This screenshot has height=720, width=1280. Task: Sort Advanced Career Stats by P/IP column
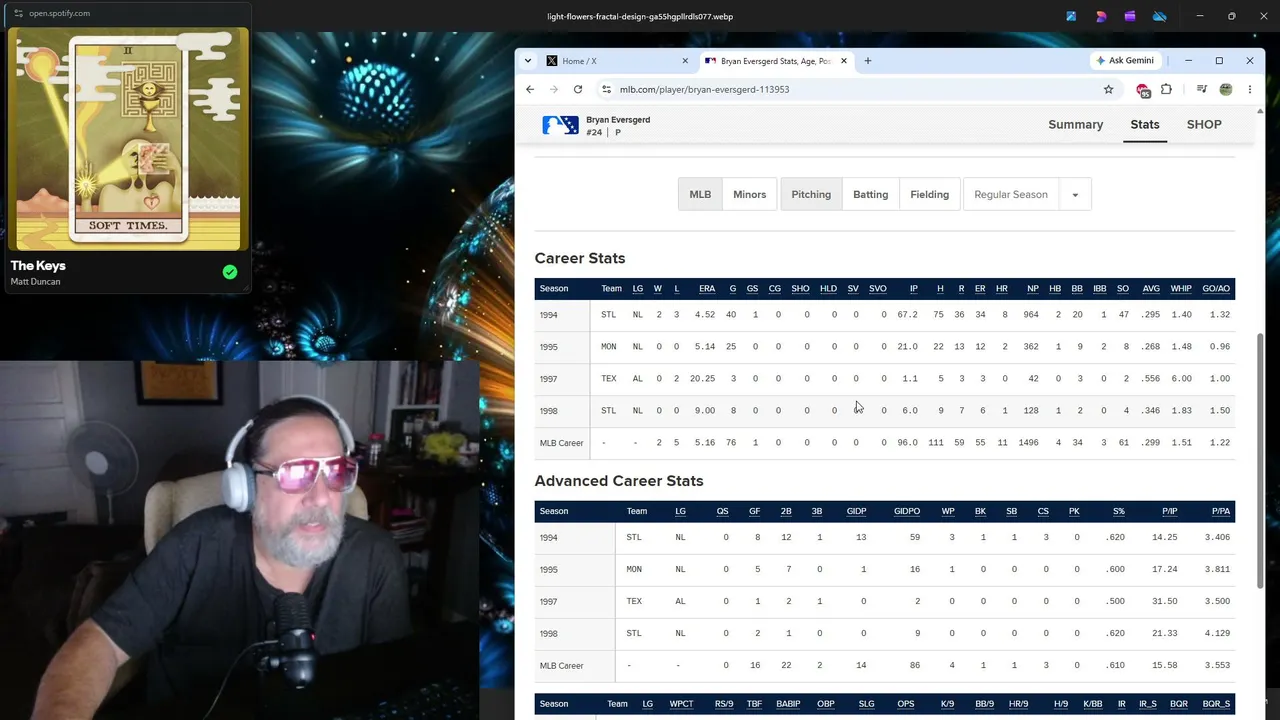[1169, 511]
